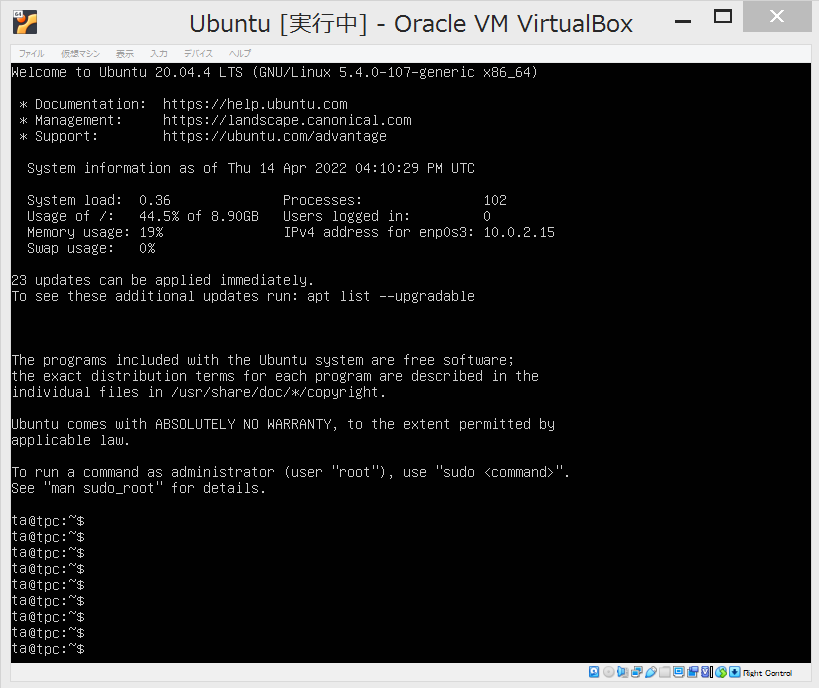Screen dimensions: 819x688
Task: Open the ファイル menu
Action: coord(31,53)
